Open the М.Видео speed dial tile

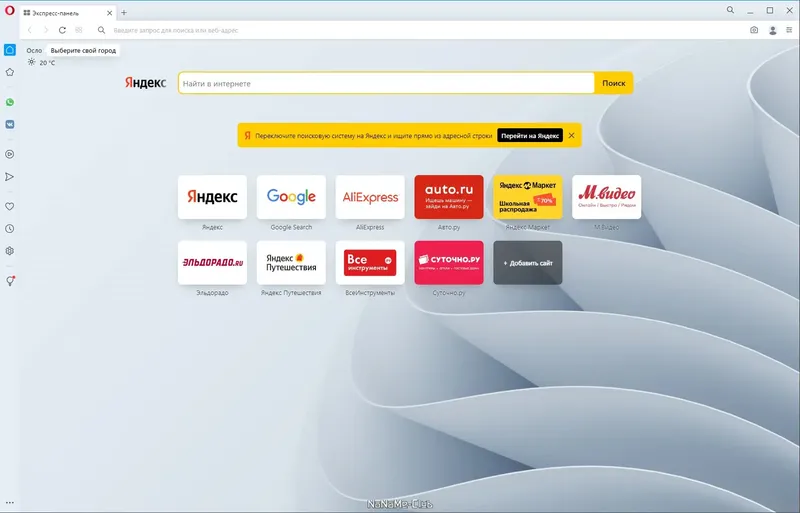pos(607,197)
